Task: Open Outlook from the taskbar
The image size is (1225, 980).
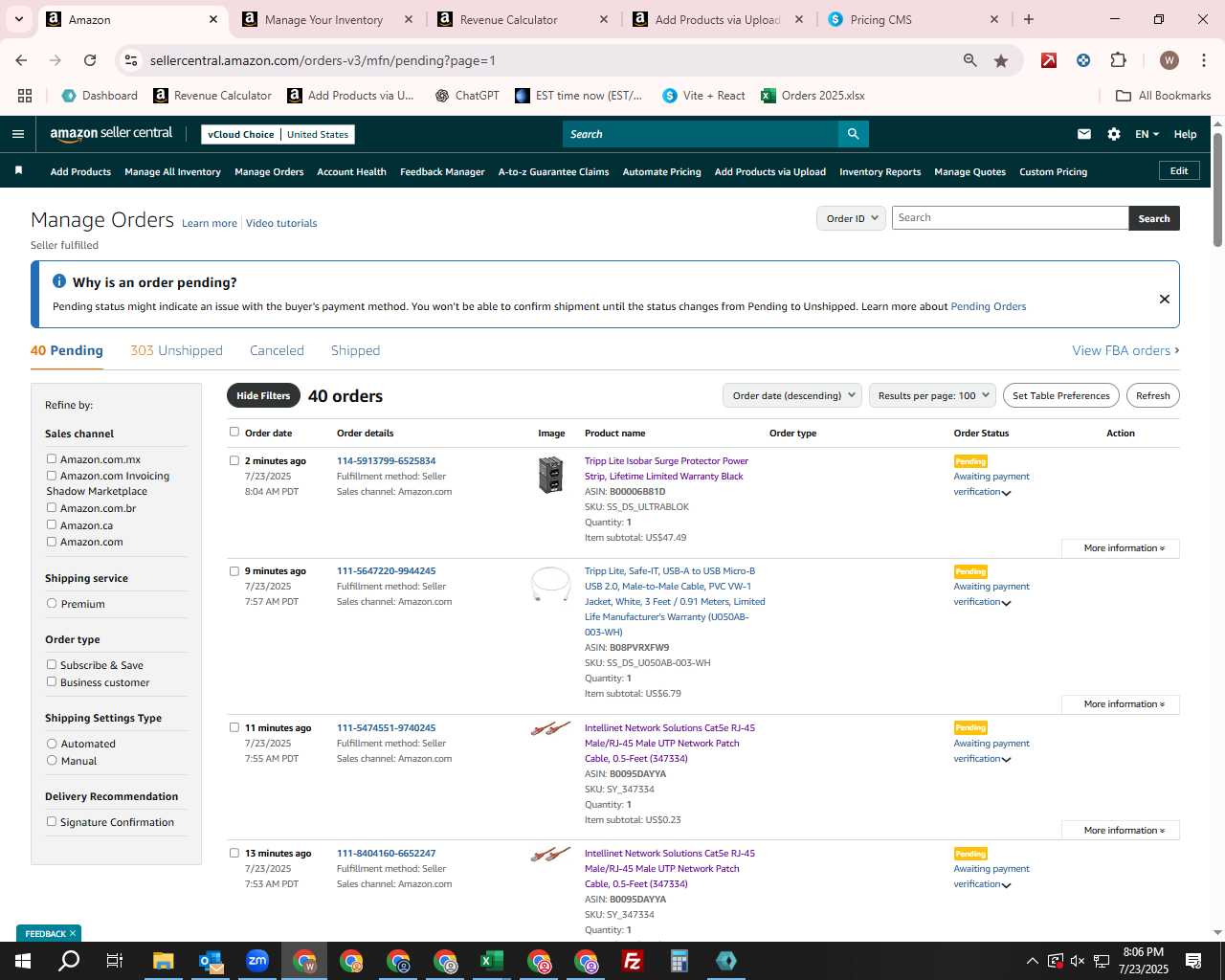Action: click(x=211, y=961)
